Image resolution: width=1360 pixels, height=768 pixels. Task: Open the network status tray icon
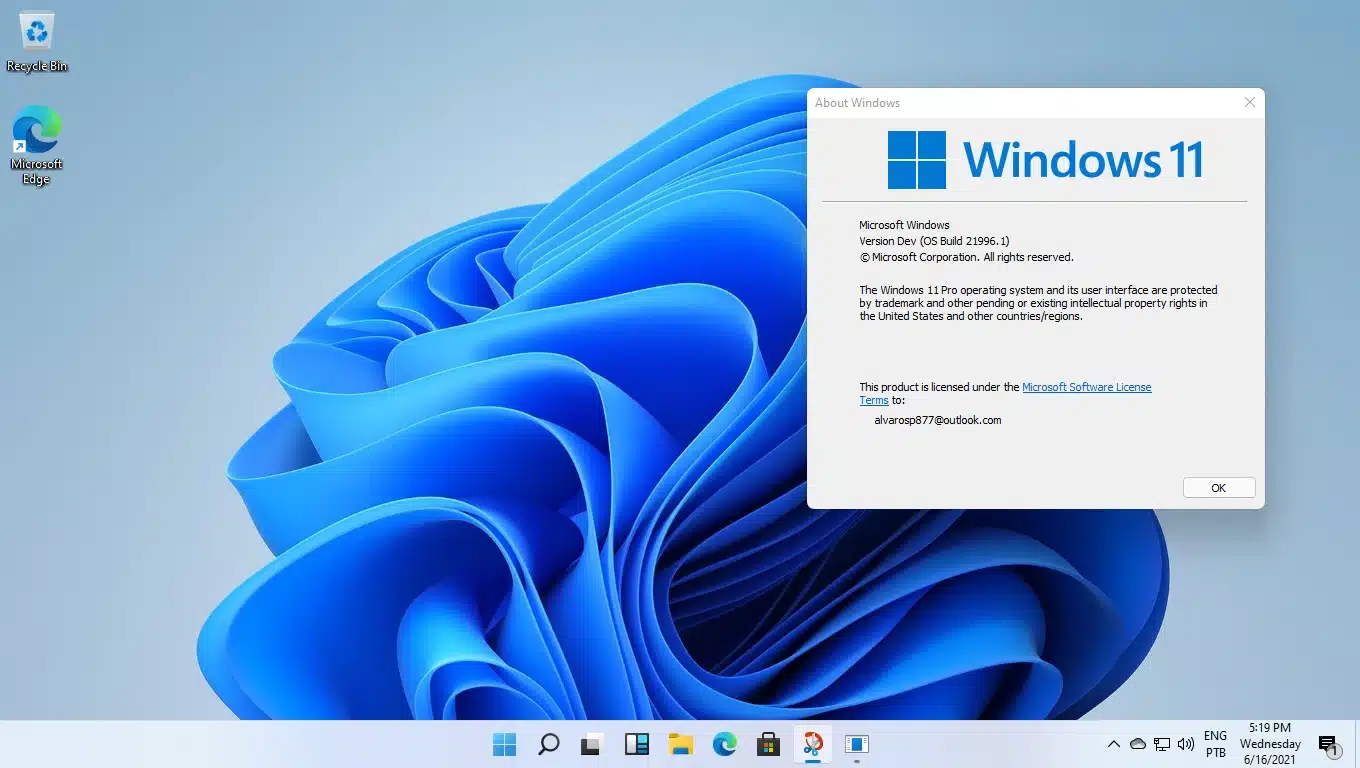pyautogui.click(x=1162, y=744)
